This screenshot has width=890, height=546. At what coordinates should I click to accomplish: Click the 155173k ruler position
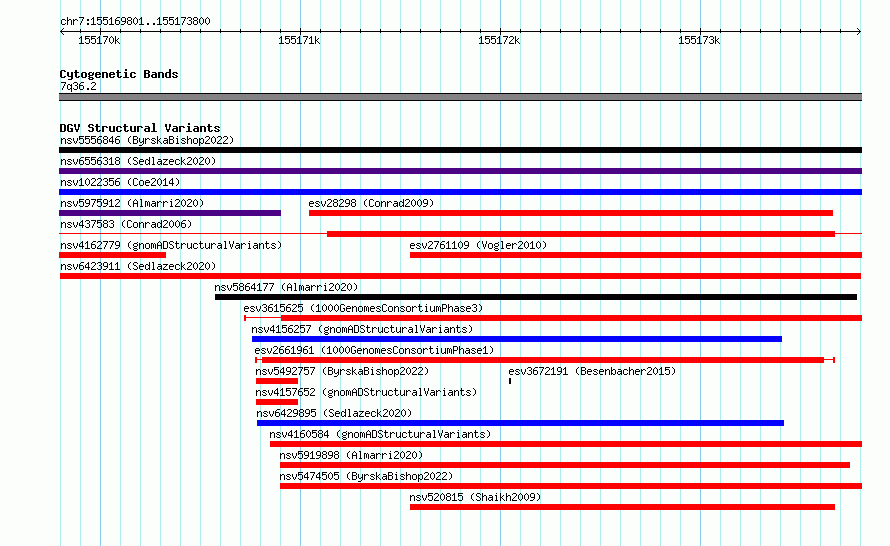point(699,40)
